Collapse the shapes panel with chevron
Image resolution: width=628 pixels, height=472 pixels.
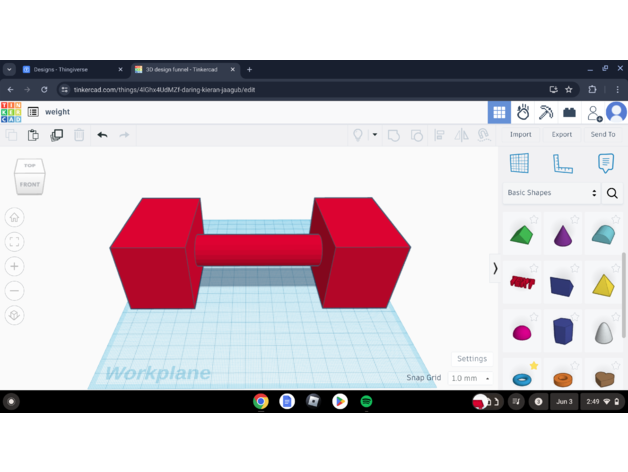click(x=495, y=268)
